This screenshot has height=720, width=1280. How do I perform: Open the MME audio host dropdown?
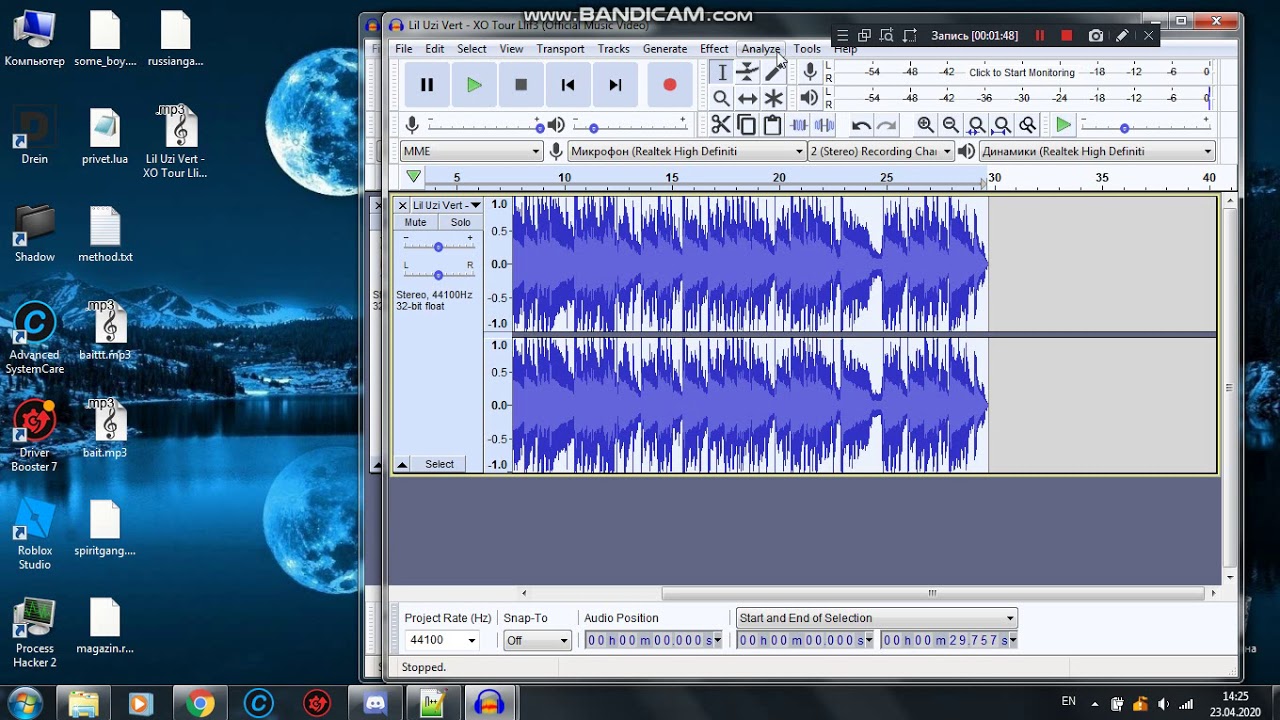[471, 151]
